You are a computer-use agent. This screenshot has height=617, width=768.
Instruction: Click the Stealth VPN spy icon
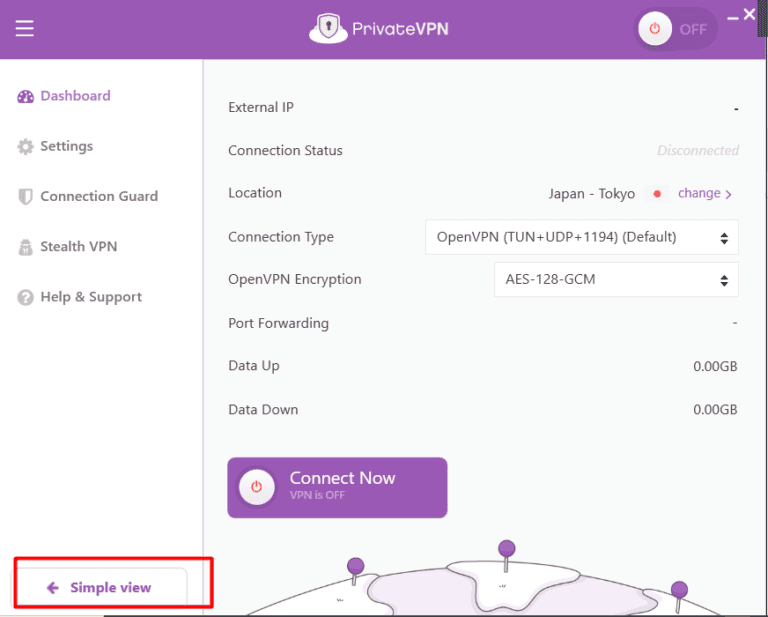tap(25, 247)
